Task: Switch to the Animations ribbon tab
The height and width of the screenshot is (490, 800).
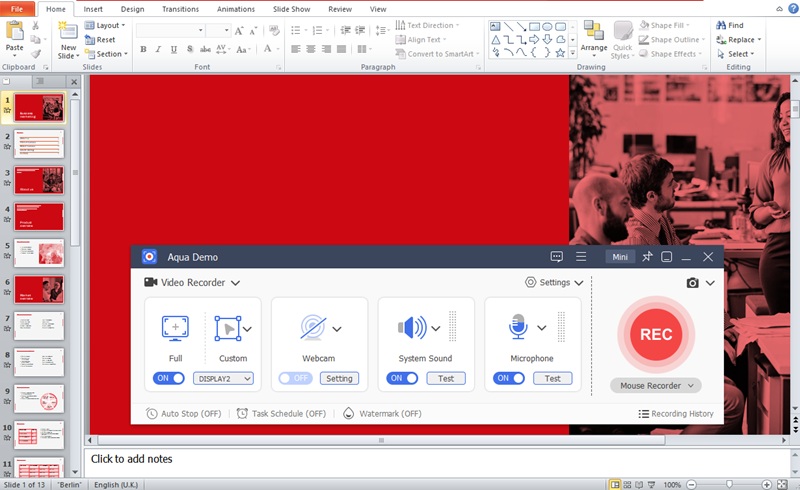Action: pos(236,9)
